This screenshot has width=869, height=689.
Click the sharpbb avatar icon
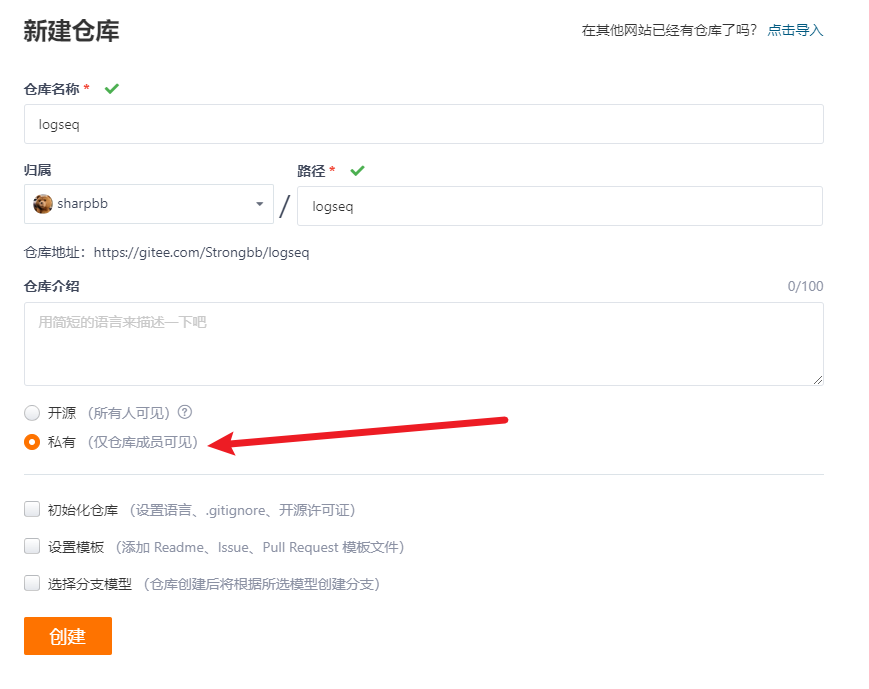(43, 204)
